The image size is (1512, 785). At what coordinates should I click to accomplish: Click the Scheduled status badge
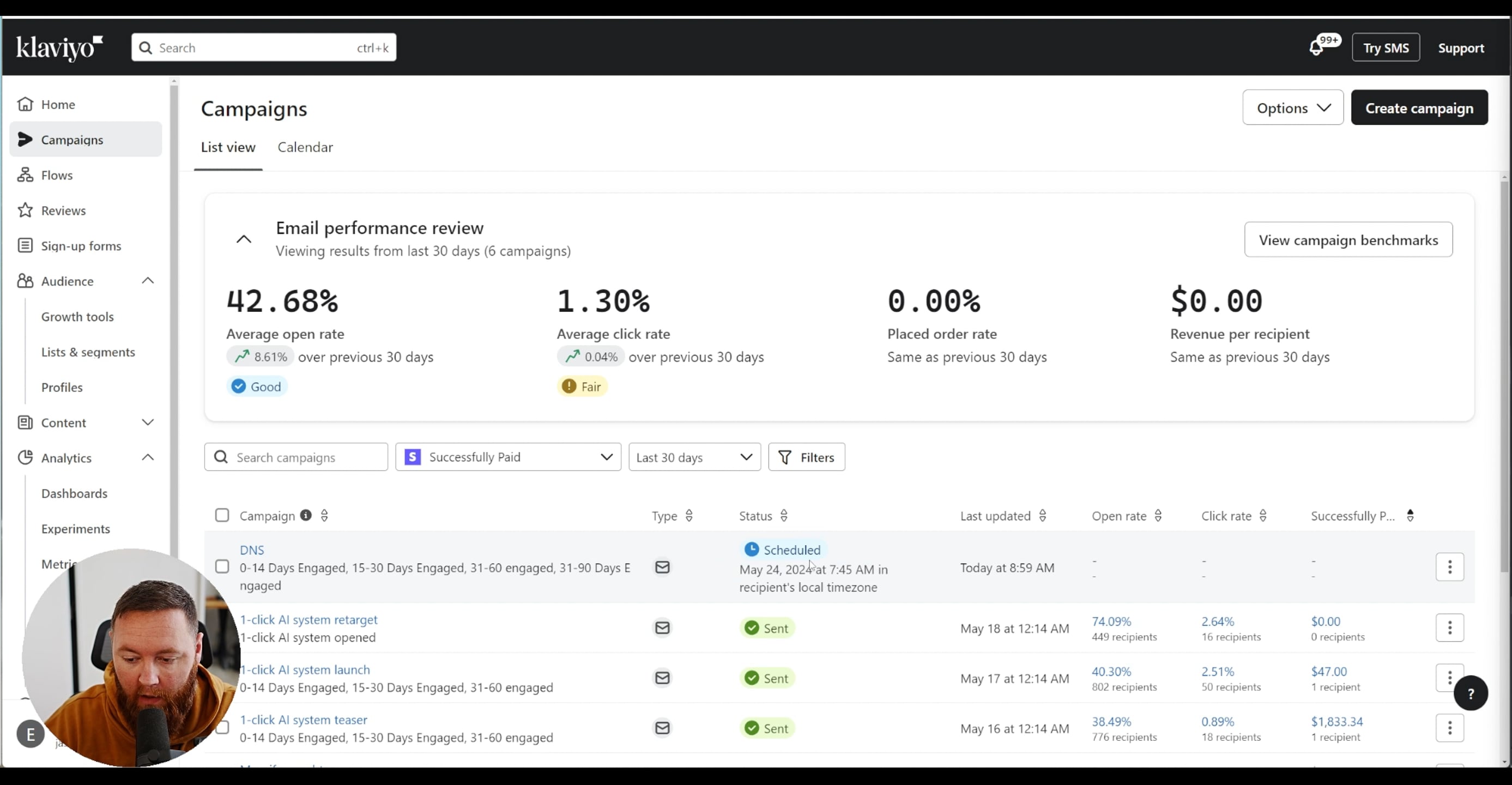[x=783, y=549]
